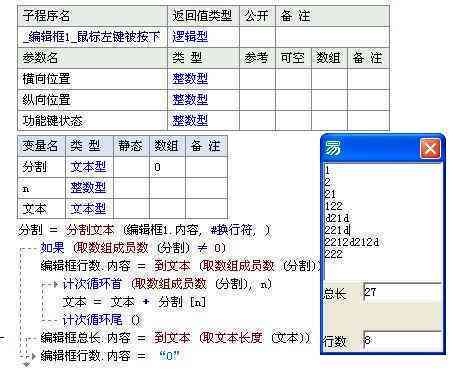The image size is (458, 373).
Task: Click the 总长 input field showing 27
Action: [402, 293]
